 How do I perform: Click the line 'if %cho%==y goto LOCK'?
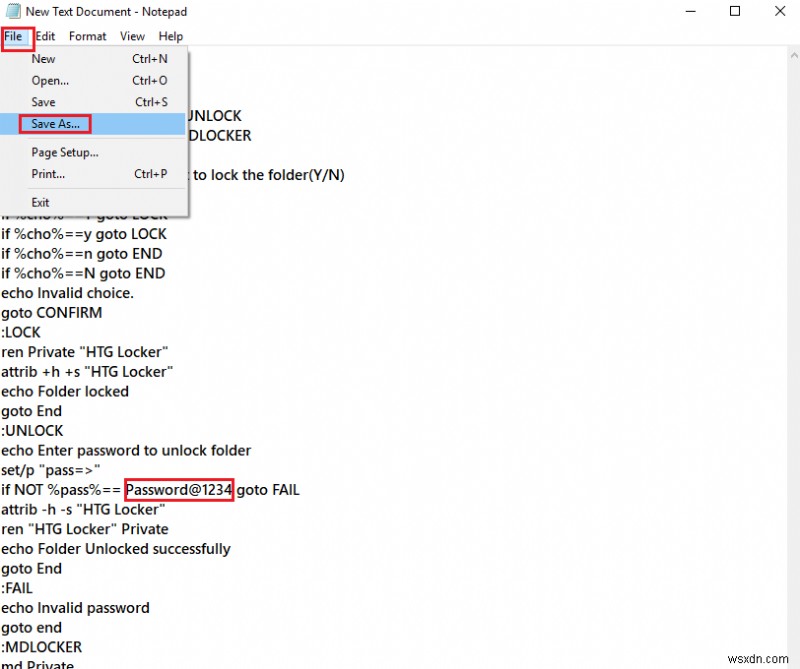click(x=84, y=234)
